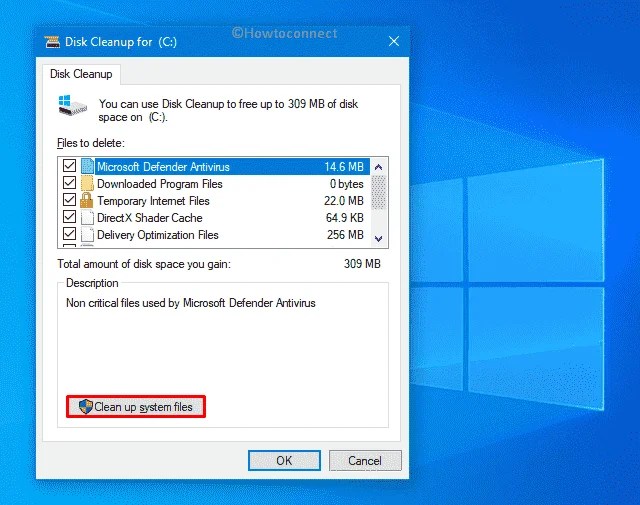
Task: Uncheck the Microsoft Defender Antivirus checkbox
Action: pos(69,166)
